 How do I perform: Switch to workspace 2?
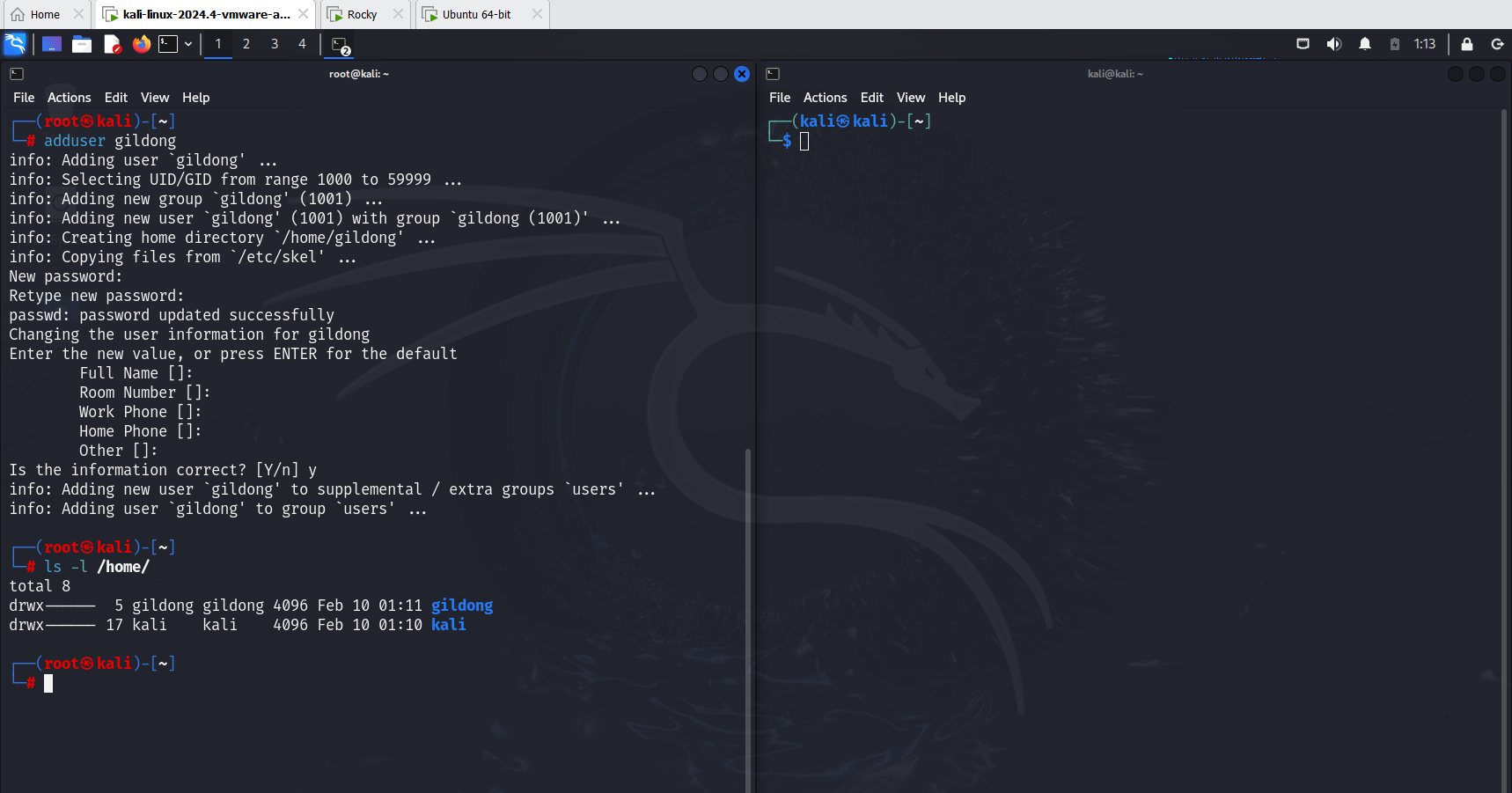pos(246,44)
